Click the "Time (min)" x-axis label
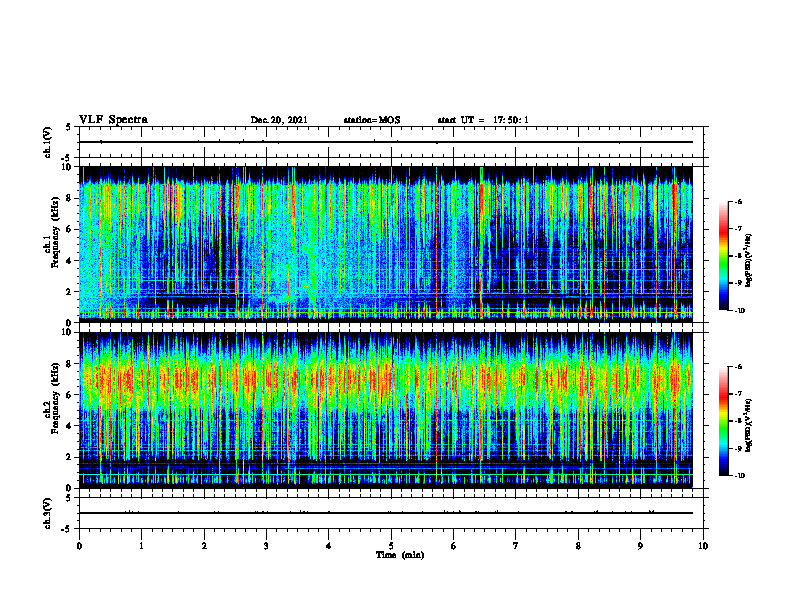792x612 pixels. 400,555
